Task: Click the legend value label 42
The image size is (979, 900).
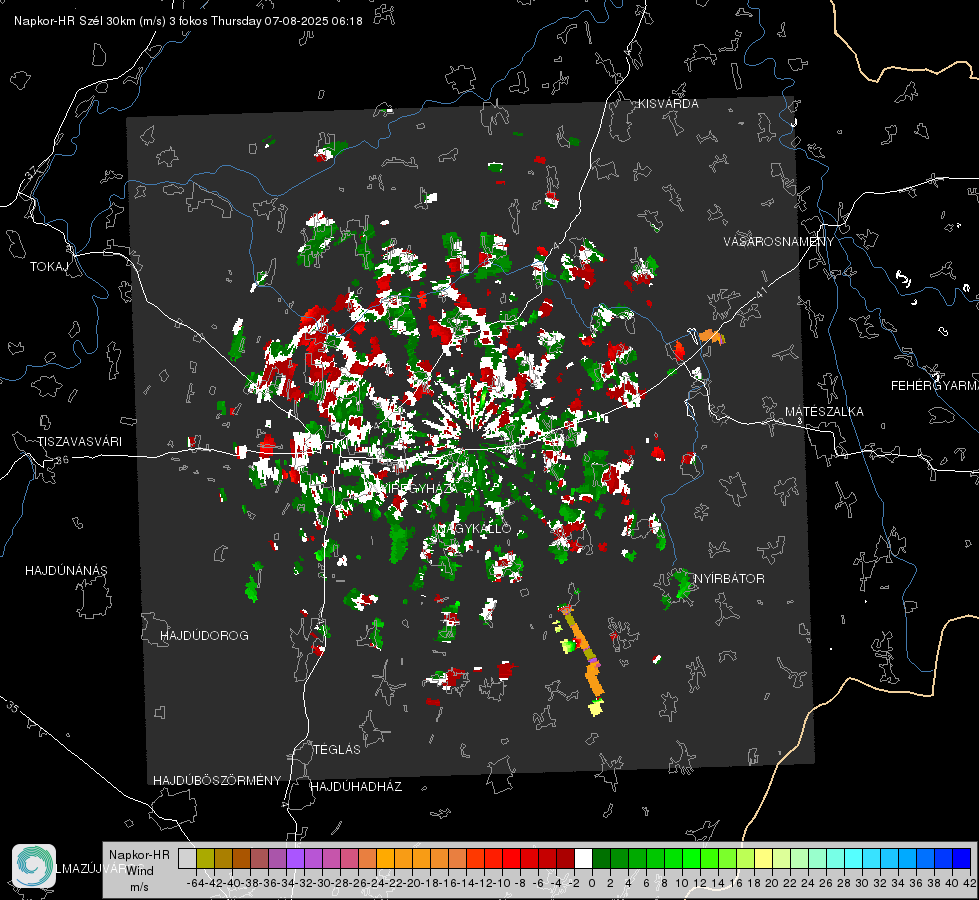Action: [x=969, y=883]
